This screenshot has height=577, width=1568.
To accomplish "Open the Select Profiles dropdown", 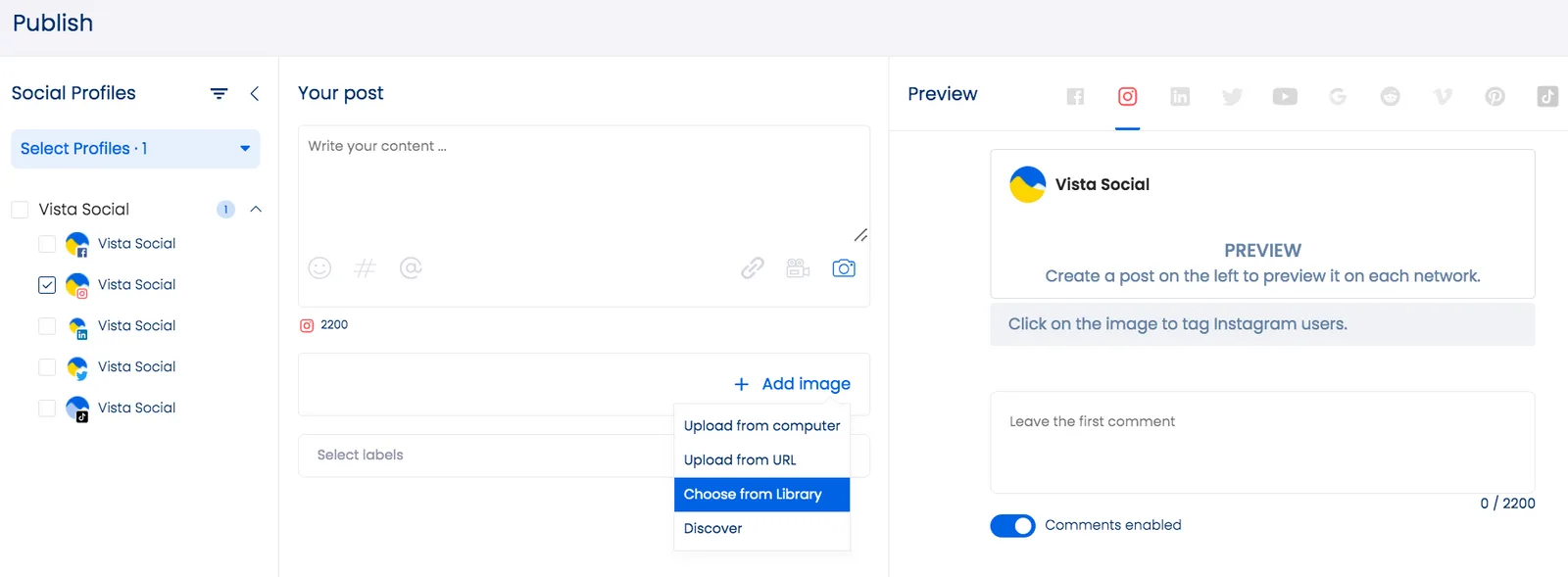I will click(x=135, y=149).
